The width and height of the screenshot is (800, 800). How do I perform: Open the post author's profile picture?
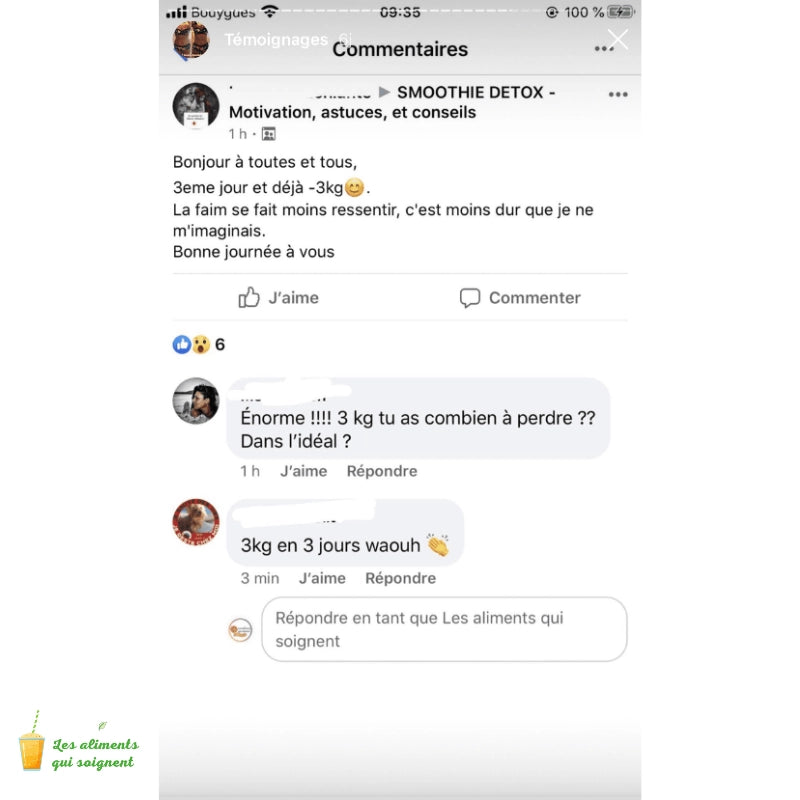[196, 106]
